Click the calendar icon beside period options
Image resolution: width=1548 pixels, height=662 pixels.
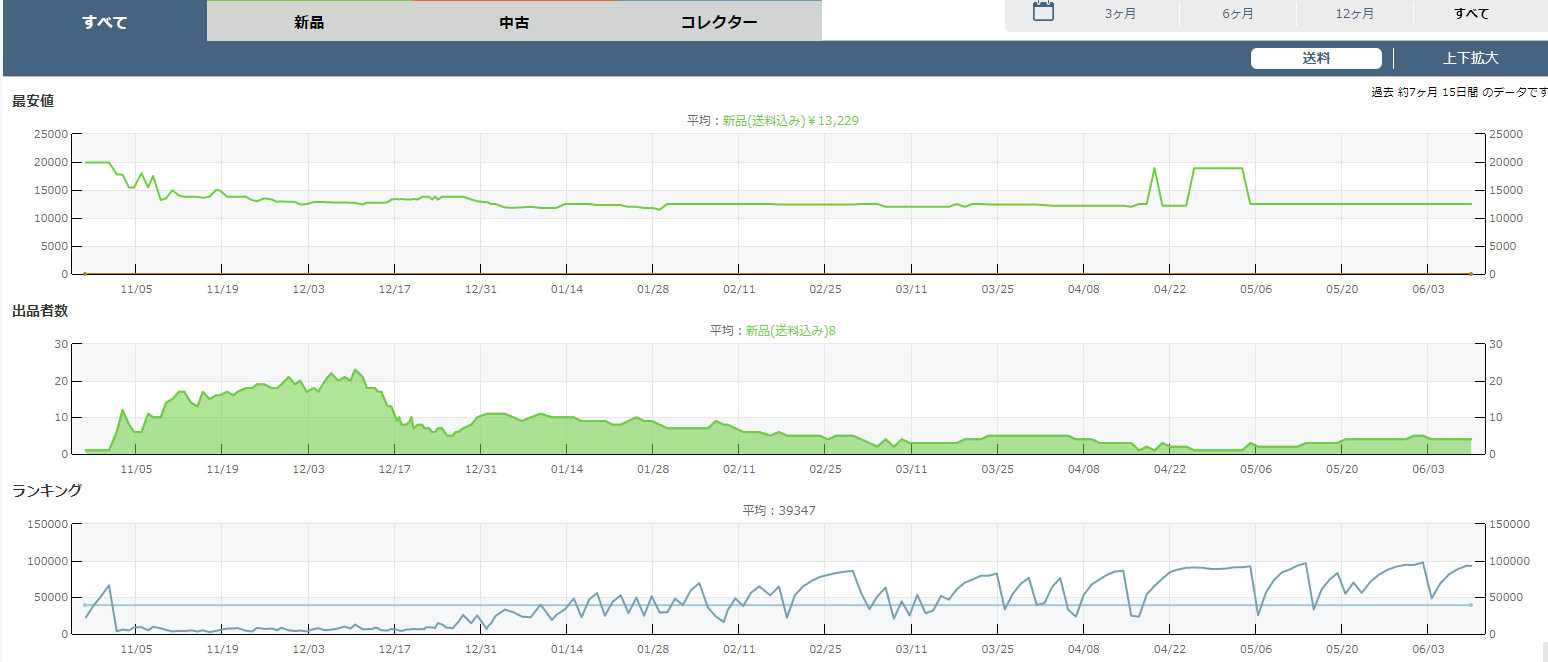(x=1043, y=12)
